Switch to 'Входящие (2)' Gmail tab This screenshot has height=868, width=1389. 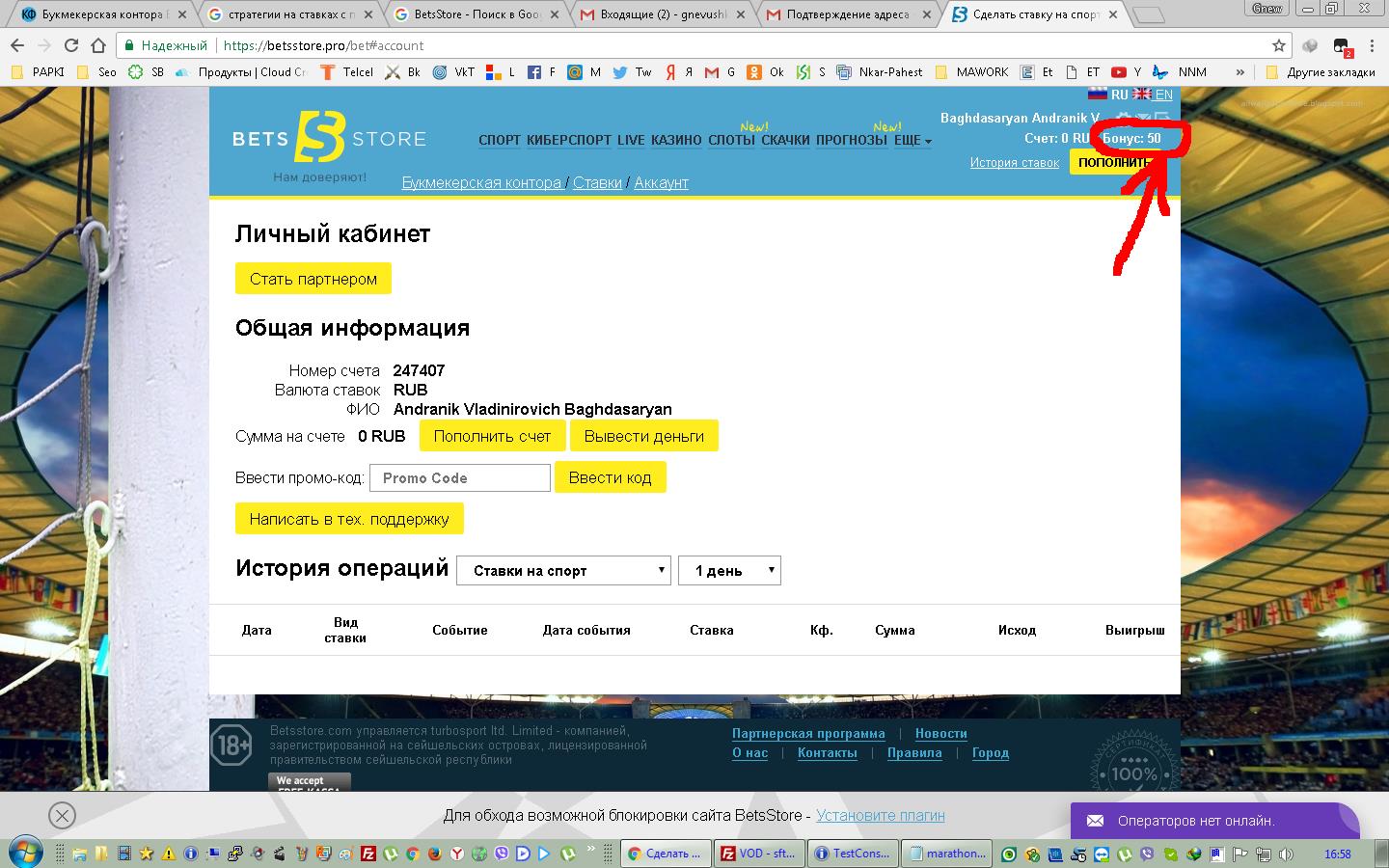[662, 14]
